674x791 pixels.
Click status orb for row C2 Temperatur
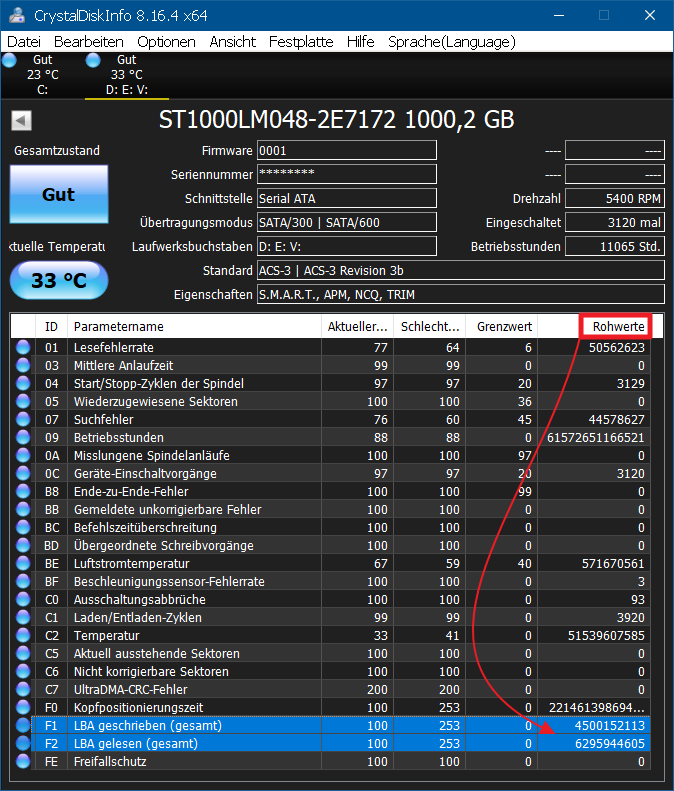[23, 635]
